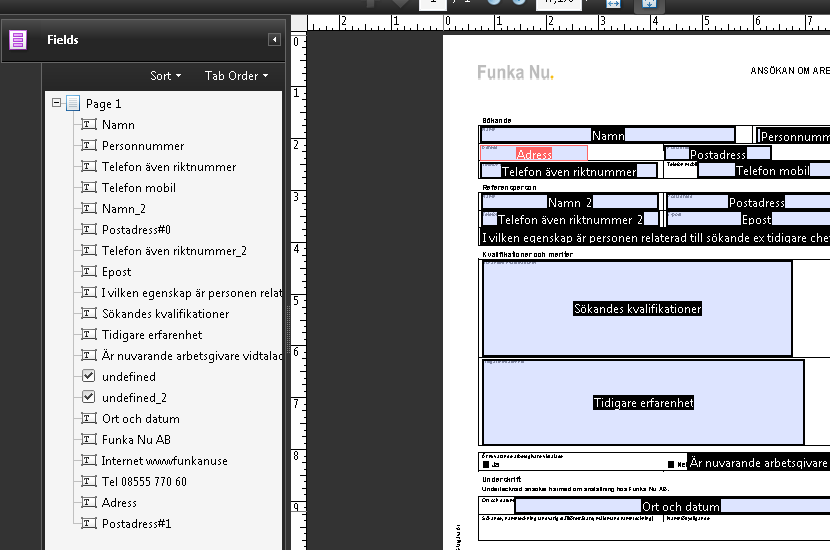The image size is (830, 550).
Task: Click the 'Telefon även riktnummer' field under Sökande on page
Action: (x=569, y=171)
